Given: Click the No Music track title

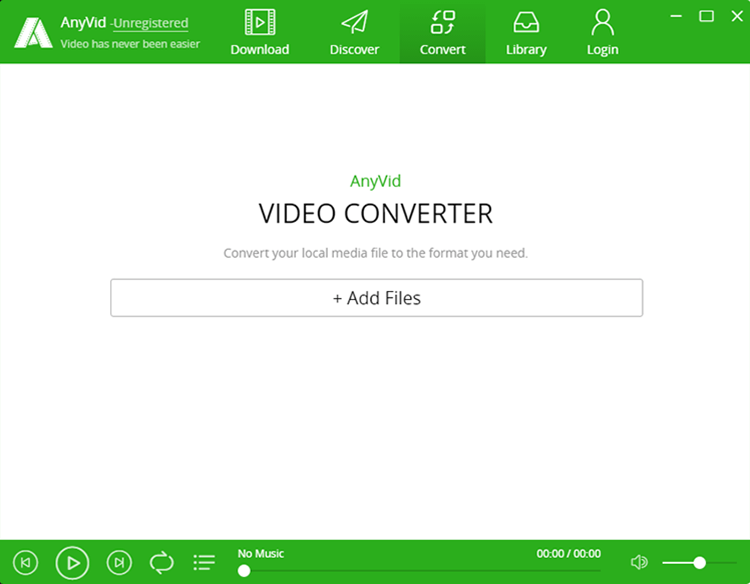Looking at the screenshot, I should (261, 553).
